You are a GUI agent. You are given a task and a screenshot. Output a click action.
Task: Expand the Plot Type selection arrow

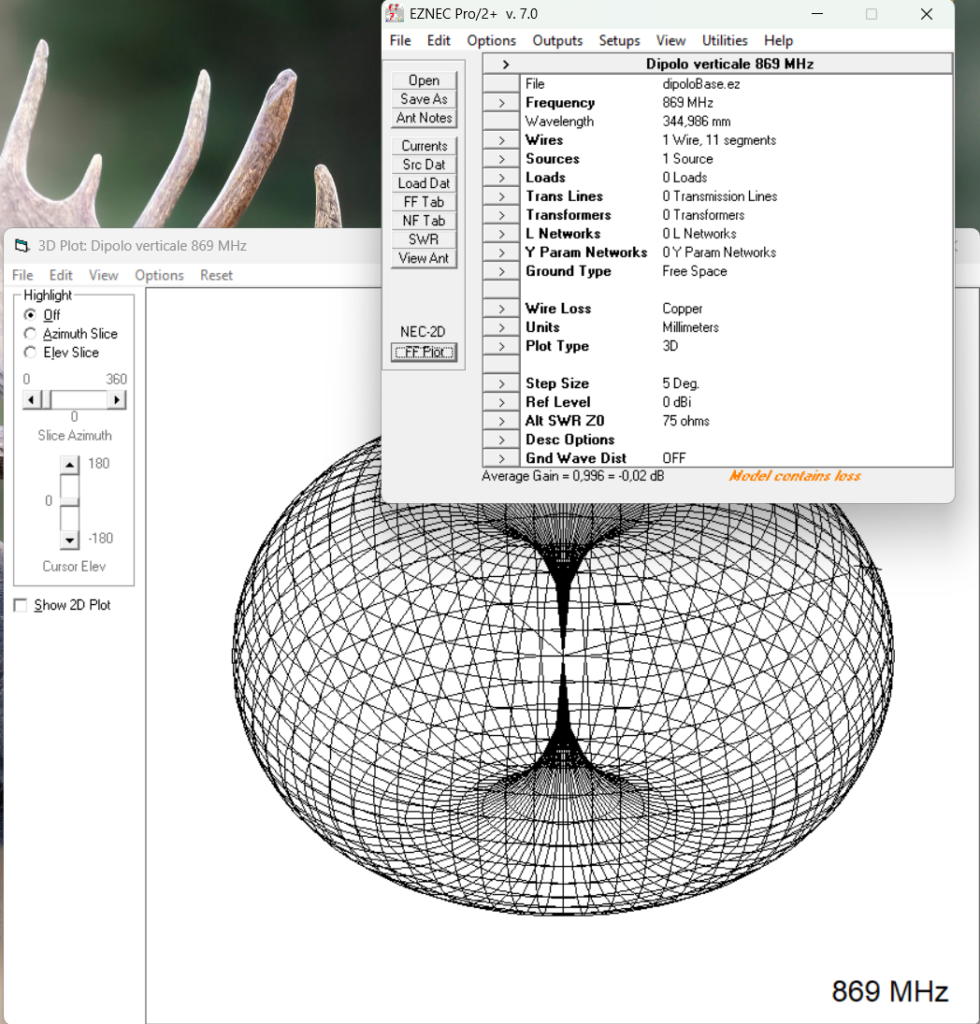[501, 346]
